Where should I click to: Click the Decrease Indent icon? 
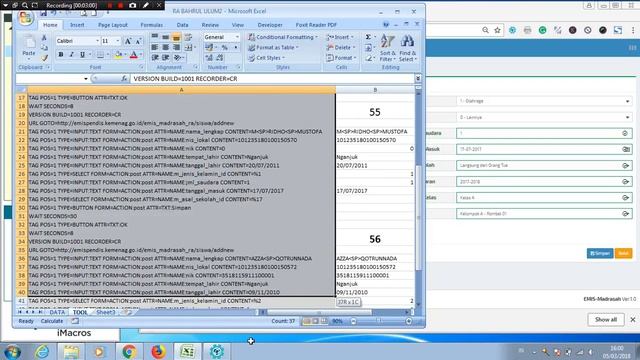click(155, 58)
